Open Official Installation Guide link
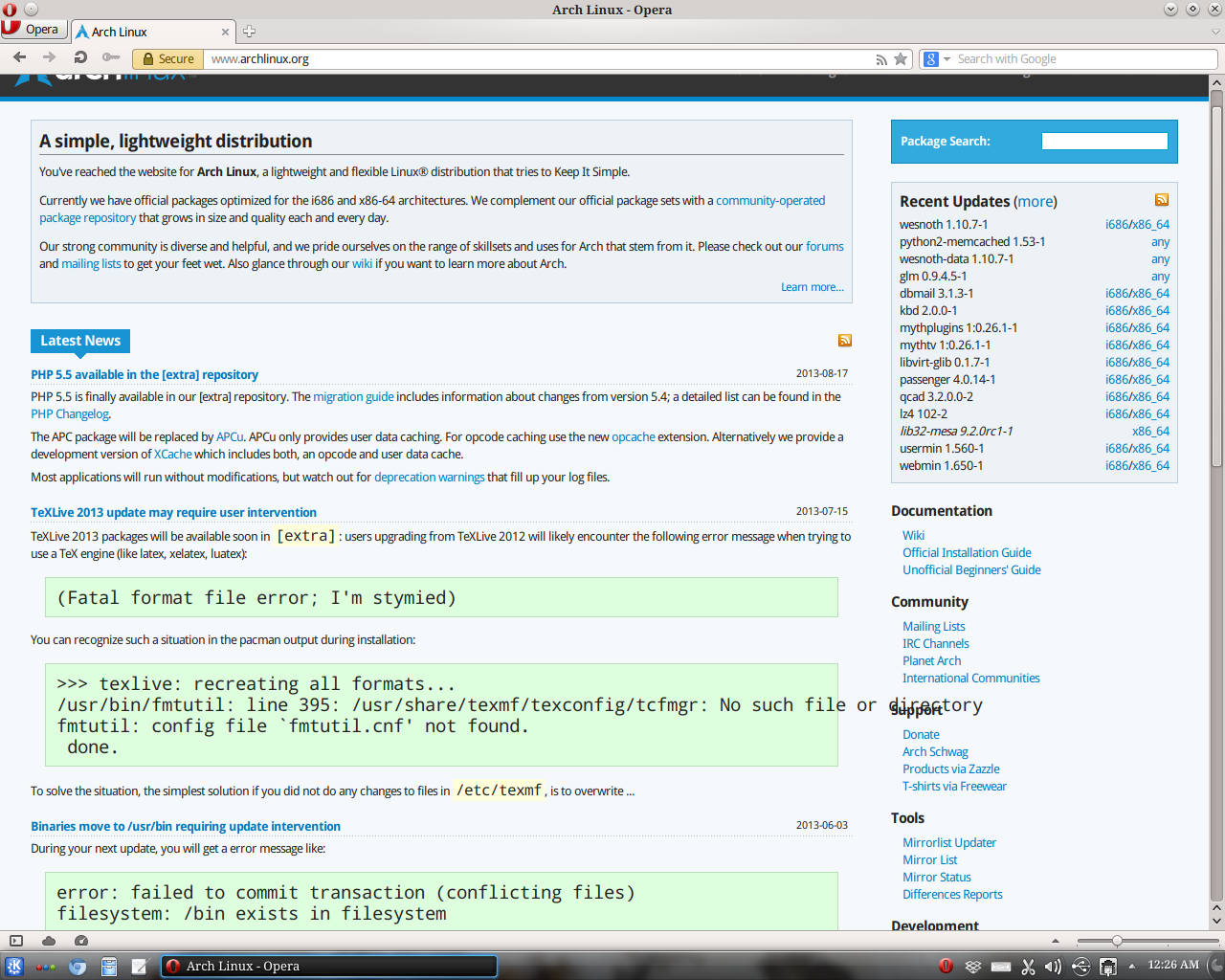The height and width of the screenshot is (980, 1225). pyautogui.click(x=967, y=552)
